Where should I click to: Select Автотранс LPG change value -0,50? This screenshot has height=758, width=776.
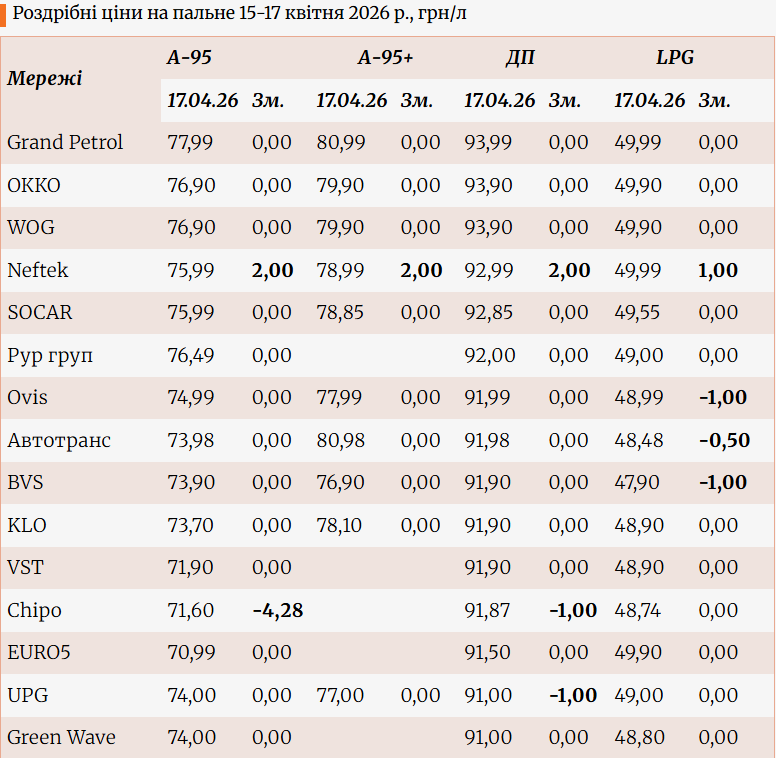[724, 441]
